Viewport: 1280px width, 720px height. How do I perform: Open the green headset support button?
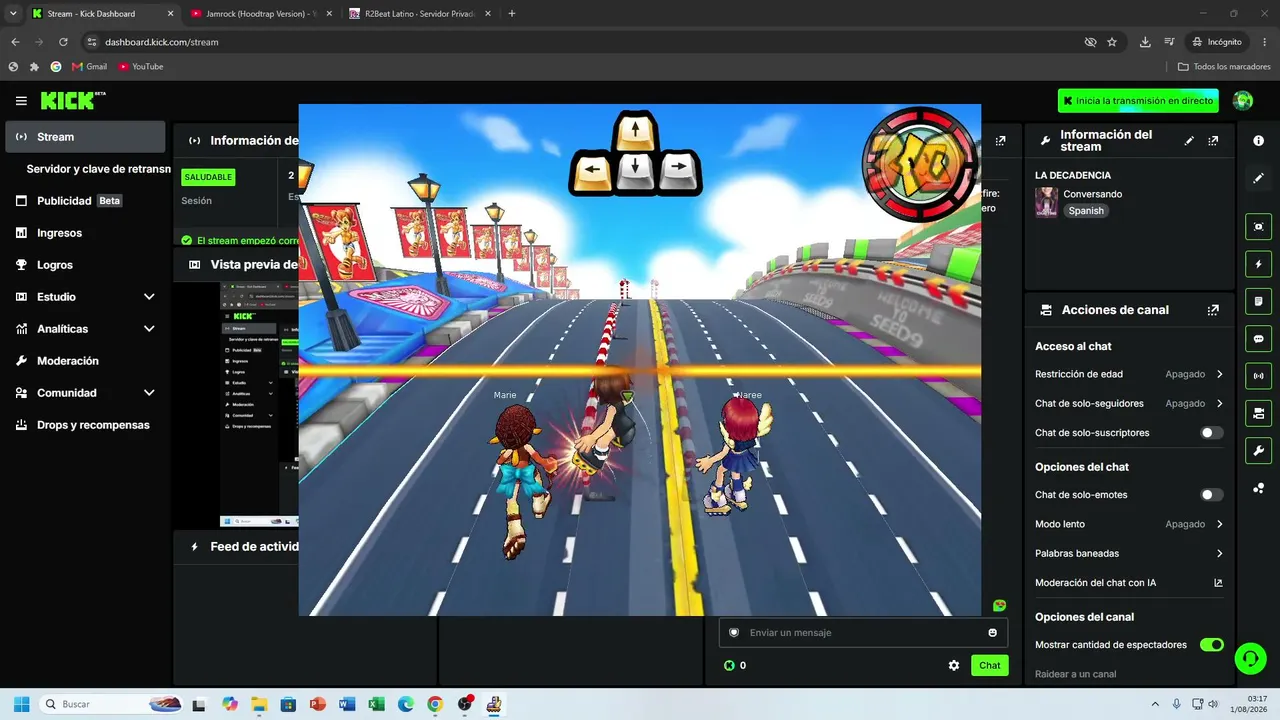tap(1250, 658)
